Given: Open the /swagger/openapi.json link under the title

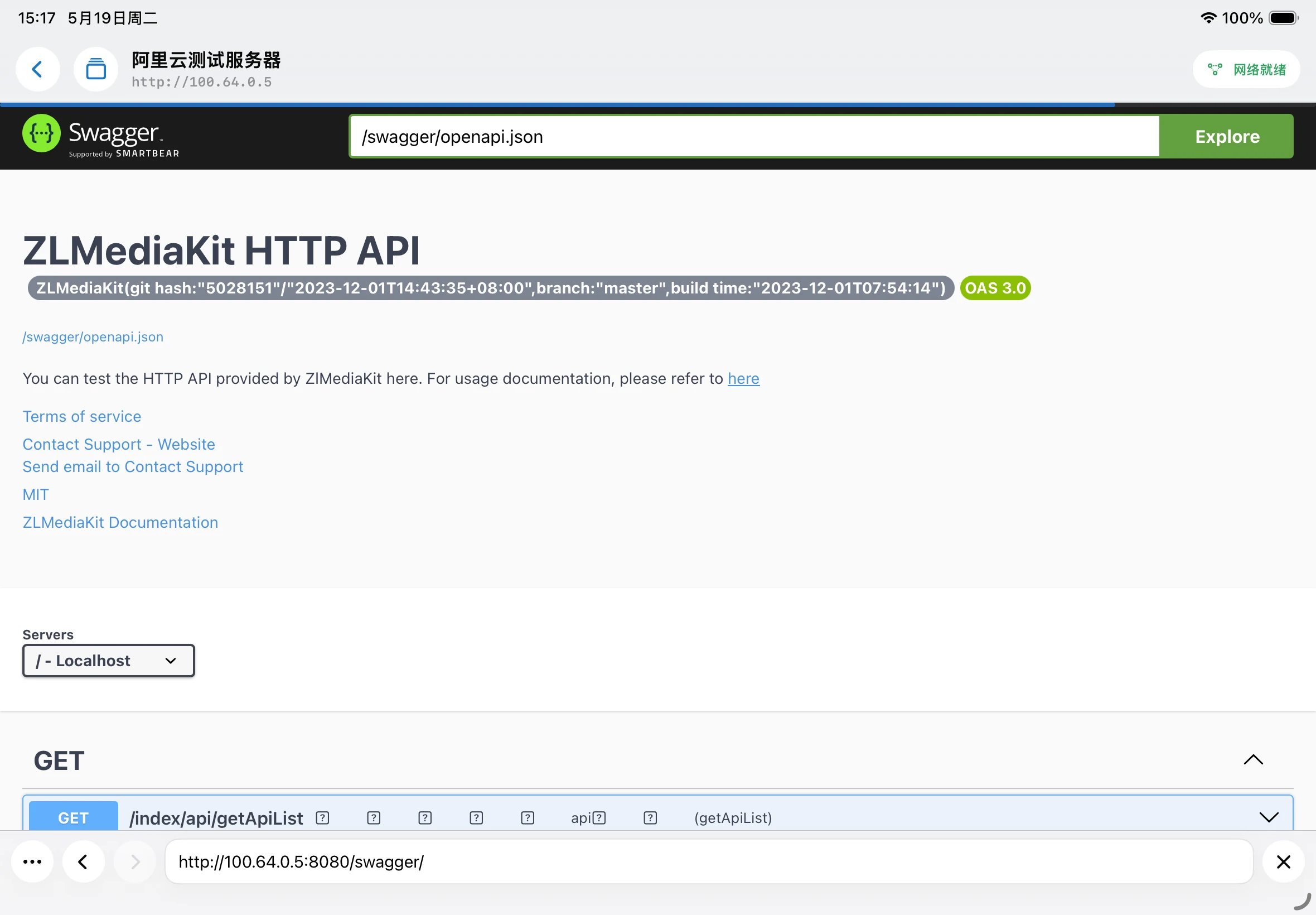Looking at the screenshot, I should tap(93, 336).
